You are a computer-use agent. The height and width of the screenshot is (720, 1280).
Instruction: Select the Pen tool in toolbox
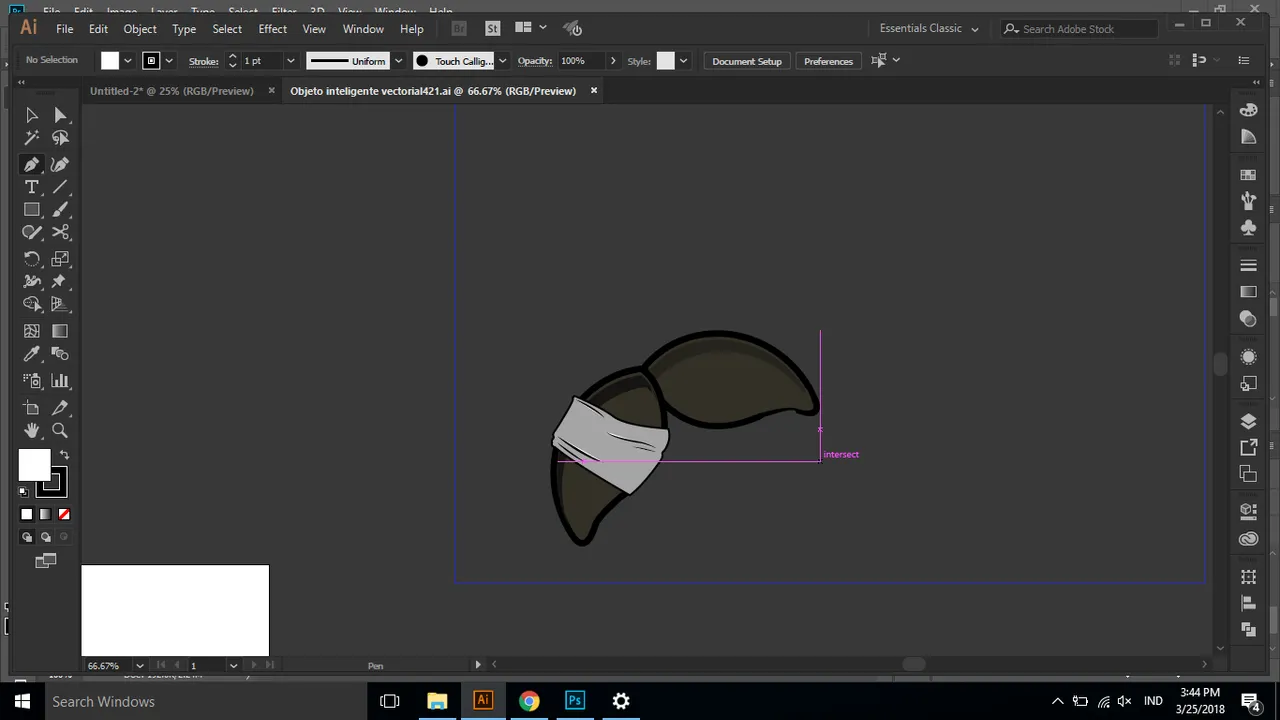32,164
